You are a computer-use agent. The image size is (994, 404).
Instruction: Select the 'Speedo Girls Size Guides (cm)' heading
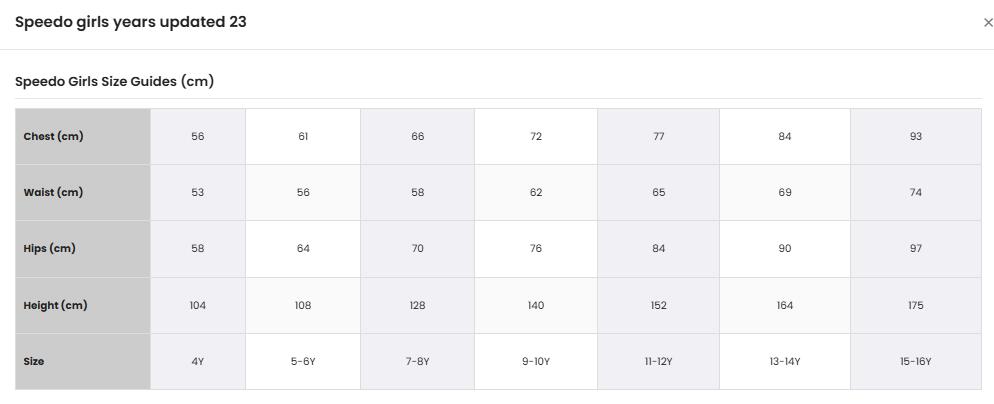point(115,82)
